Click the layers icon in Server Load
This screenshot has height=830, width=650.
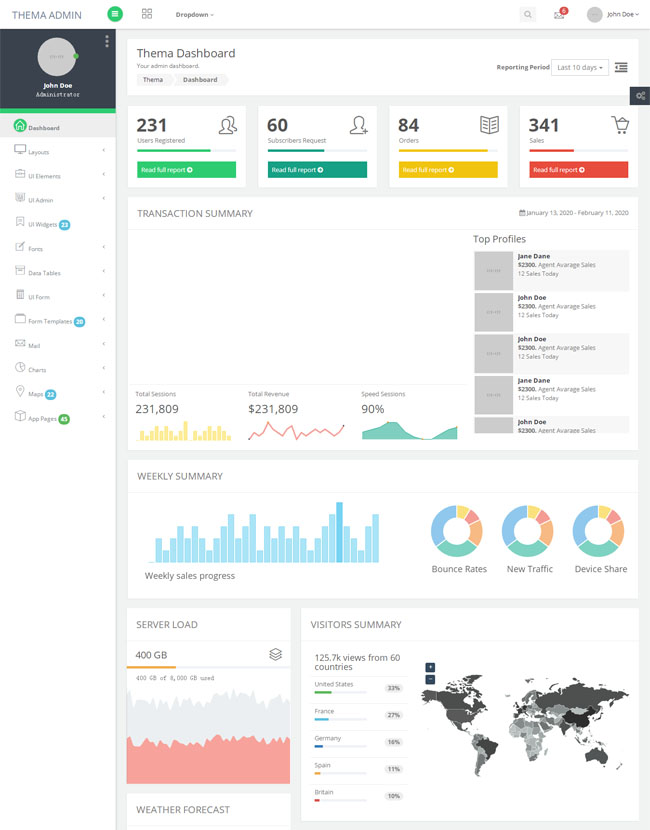click(275, 654)
